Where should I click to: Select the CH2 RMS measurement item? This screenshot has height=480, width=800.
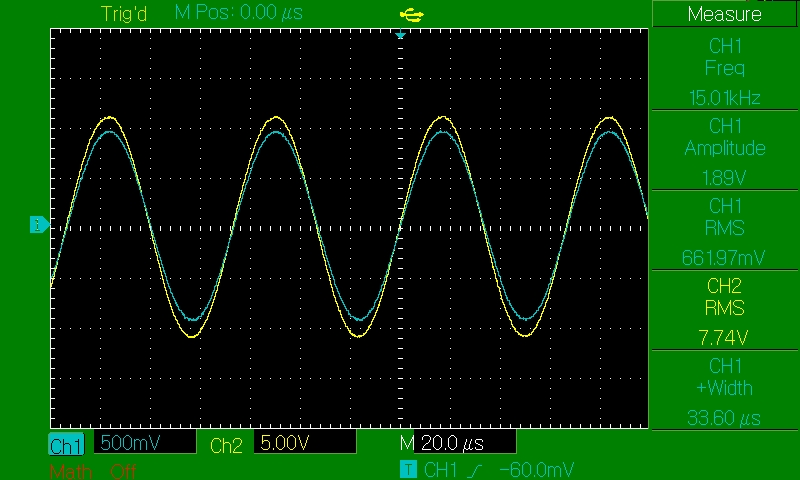tap(725, 308)
